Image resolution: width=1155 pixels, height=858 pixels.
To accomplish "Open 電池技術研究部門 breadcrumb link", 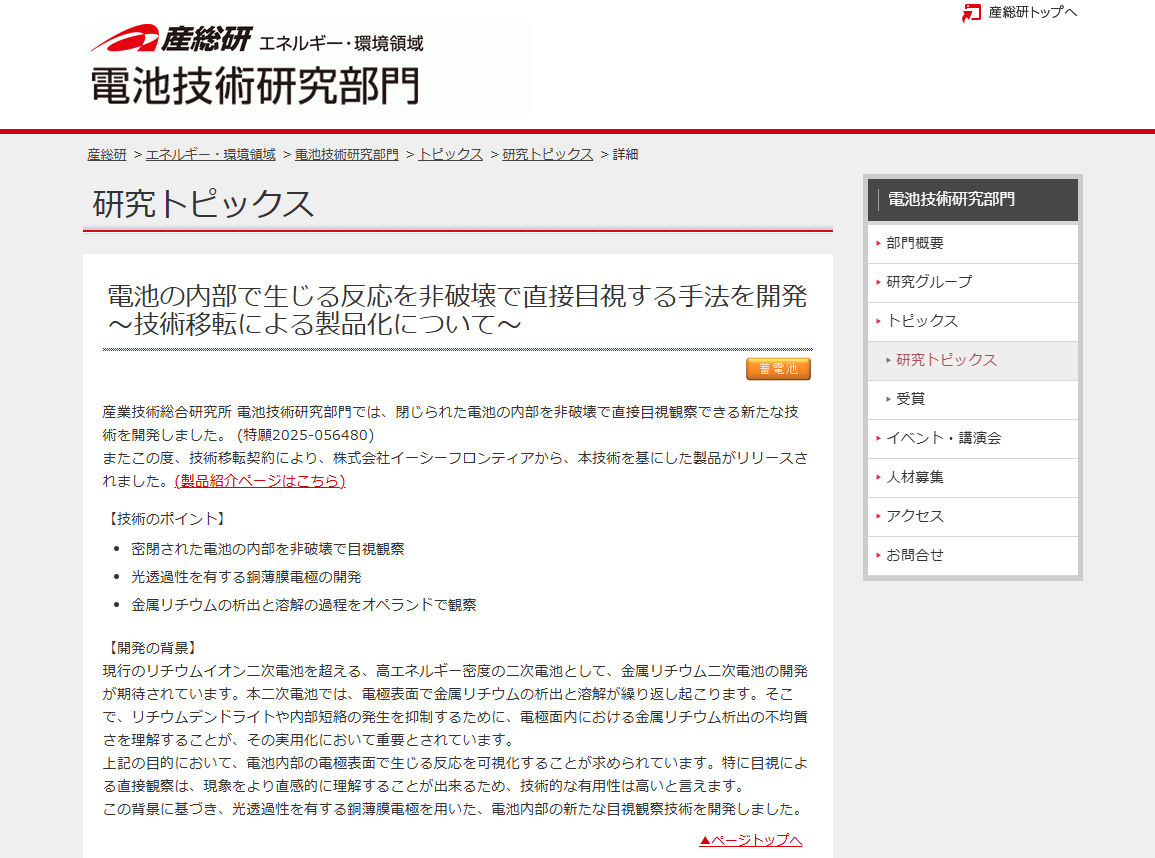I will [346, 155].
